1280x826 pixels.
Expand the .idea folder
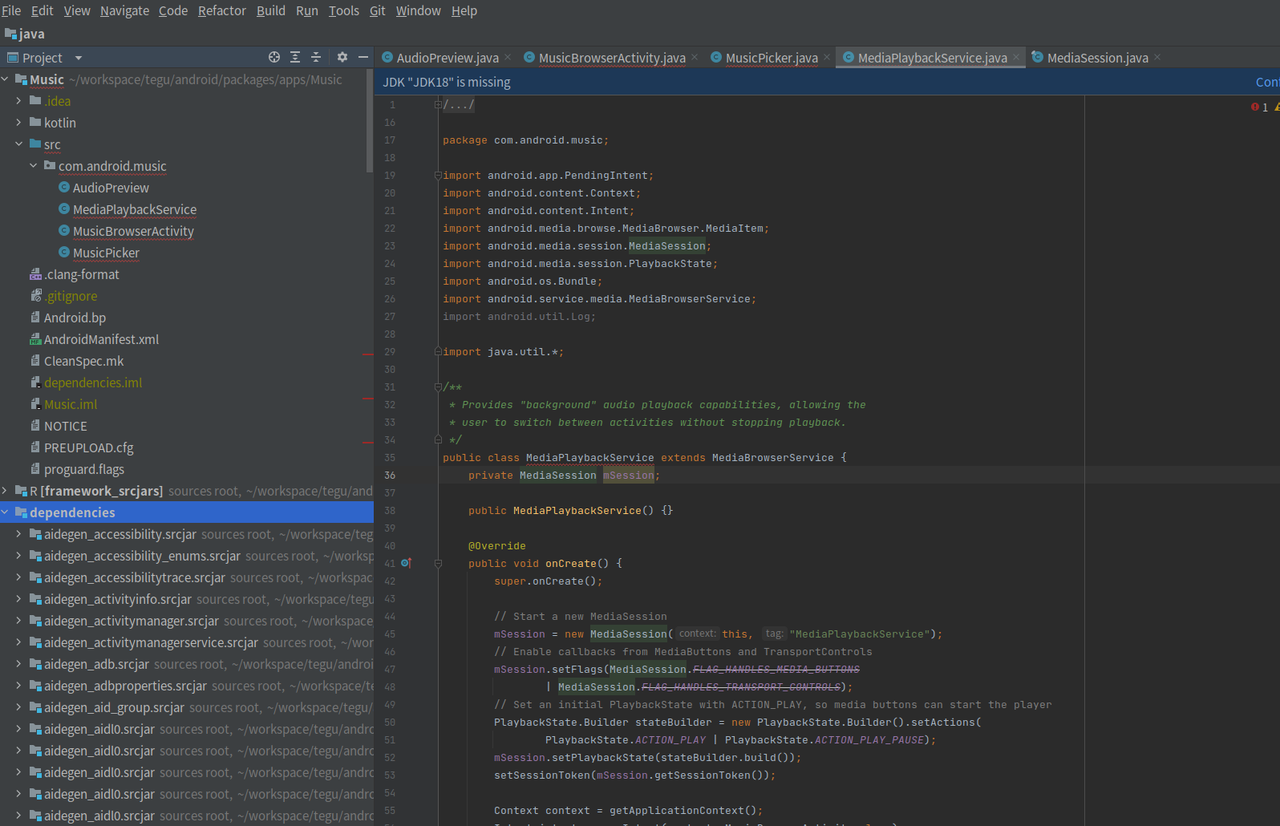coord(19,101)
